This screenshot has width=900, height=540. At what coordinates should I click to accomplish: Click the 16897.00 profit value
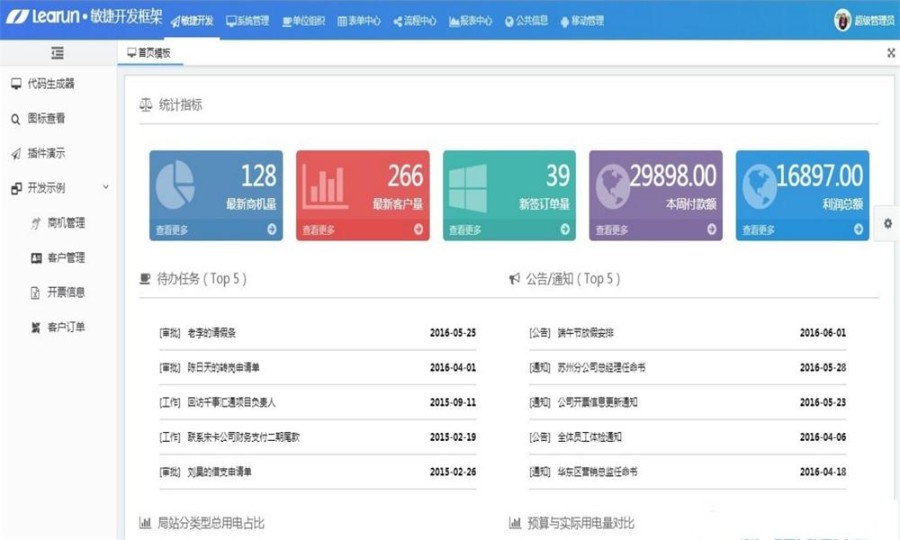(x=820, y=176)
